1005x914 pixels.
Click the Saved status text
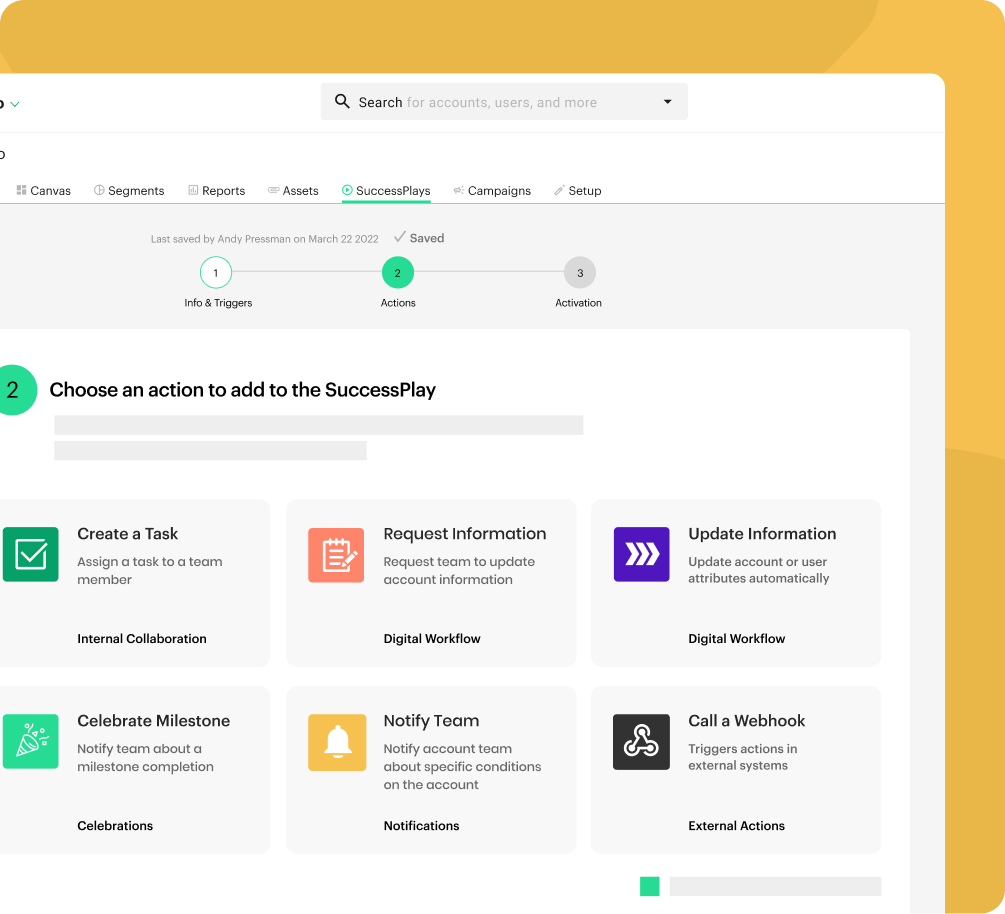427,238
